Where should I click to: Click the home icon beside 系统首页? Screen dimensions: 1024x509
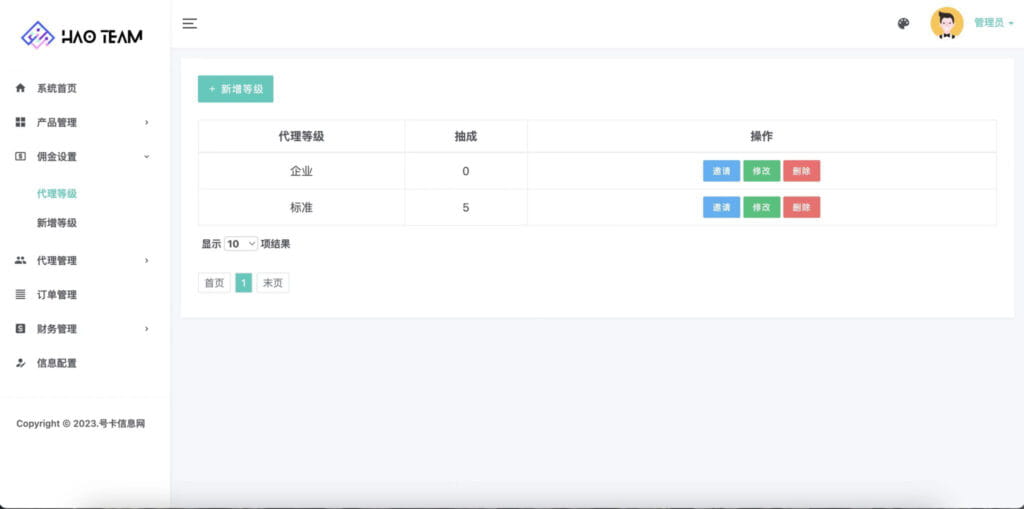coord(21,88)
